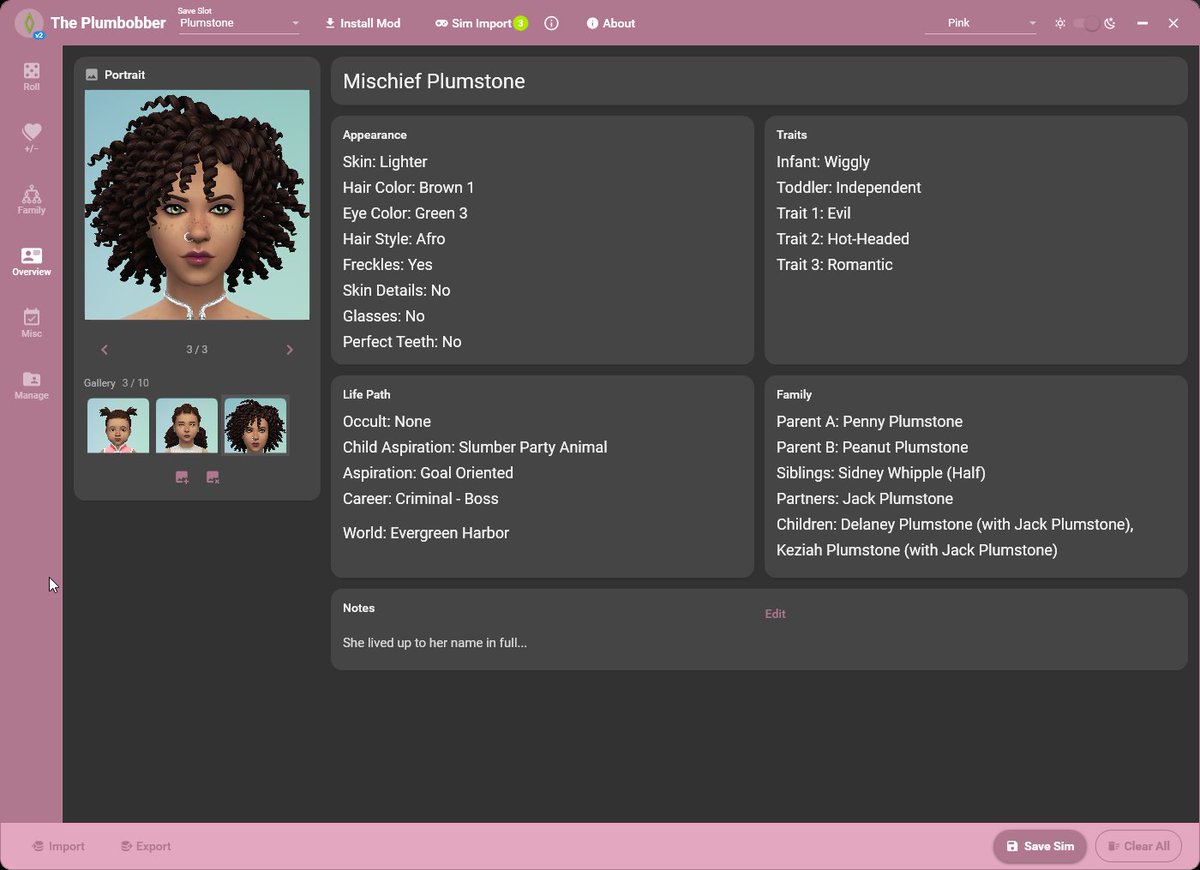1200x870 pixels.
Task: Click 'Occult: None' text
Action: pyautogui.click(x=387, y=422)
